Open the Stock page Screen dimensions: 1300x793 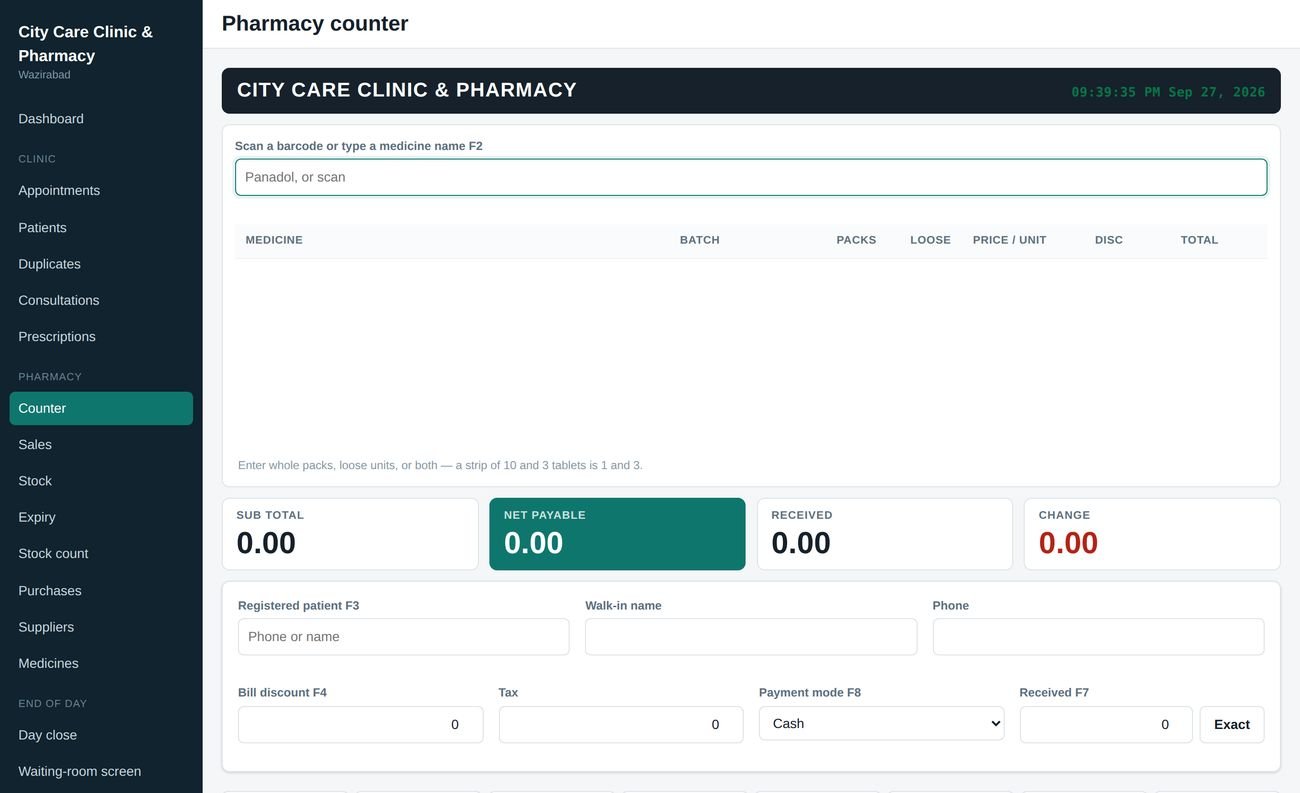tap(101, 481)
